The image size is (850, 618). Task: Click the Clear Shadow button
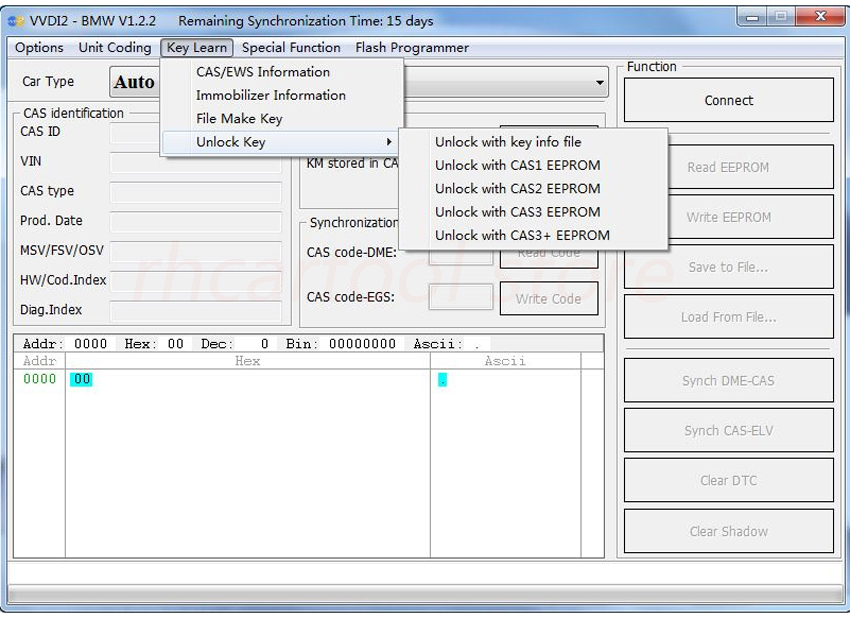[729, 531]
